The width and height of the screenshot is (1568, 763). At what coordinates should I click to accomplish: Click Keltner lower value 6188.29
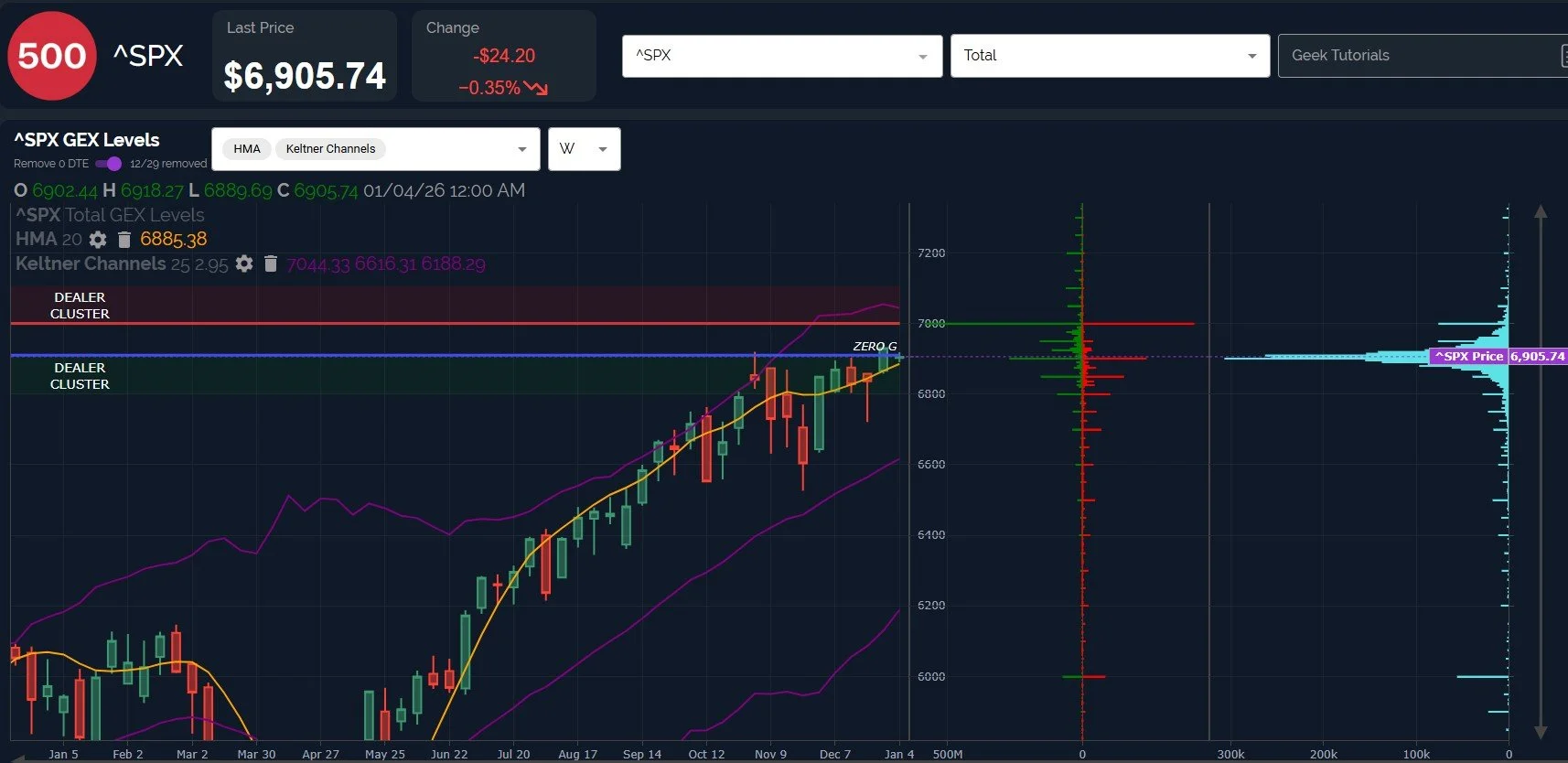coord(453,264)
